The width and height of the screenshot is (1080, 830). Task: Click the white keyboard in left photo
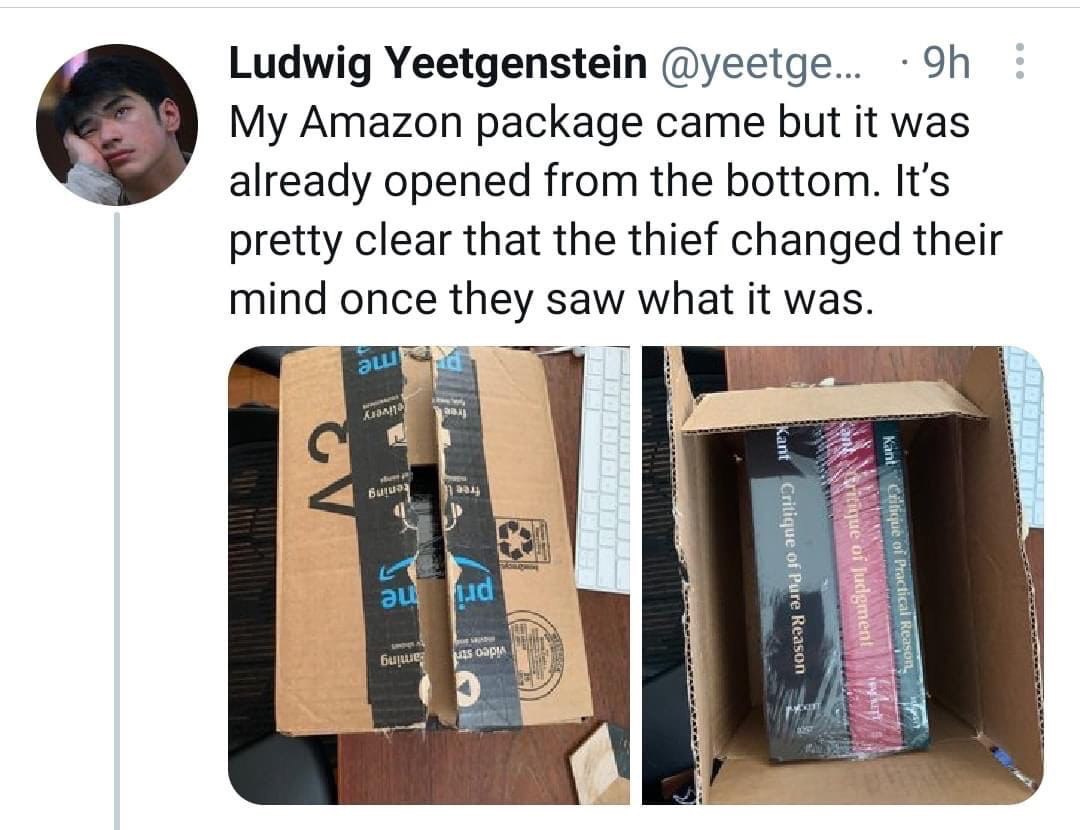(602, 470)
